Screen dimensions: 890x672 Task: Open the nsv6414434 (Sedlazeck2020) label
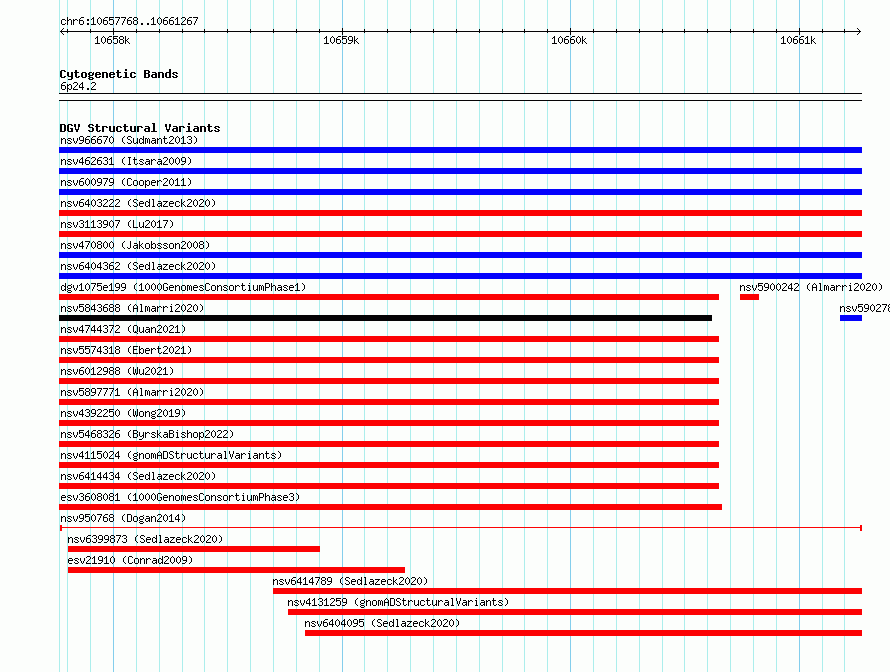138,476
